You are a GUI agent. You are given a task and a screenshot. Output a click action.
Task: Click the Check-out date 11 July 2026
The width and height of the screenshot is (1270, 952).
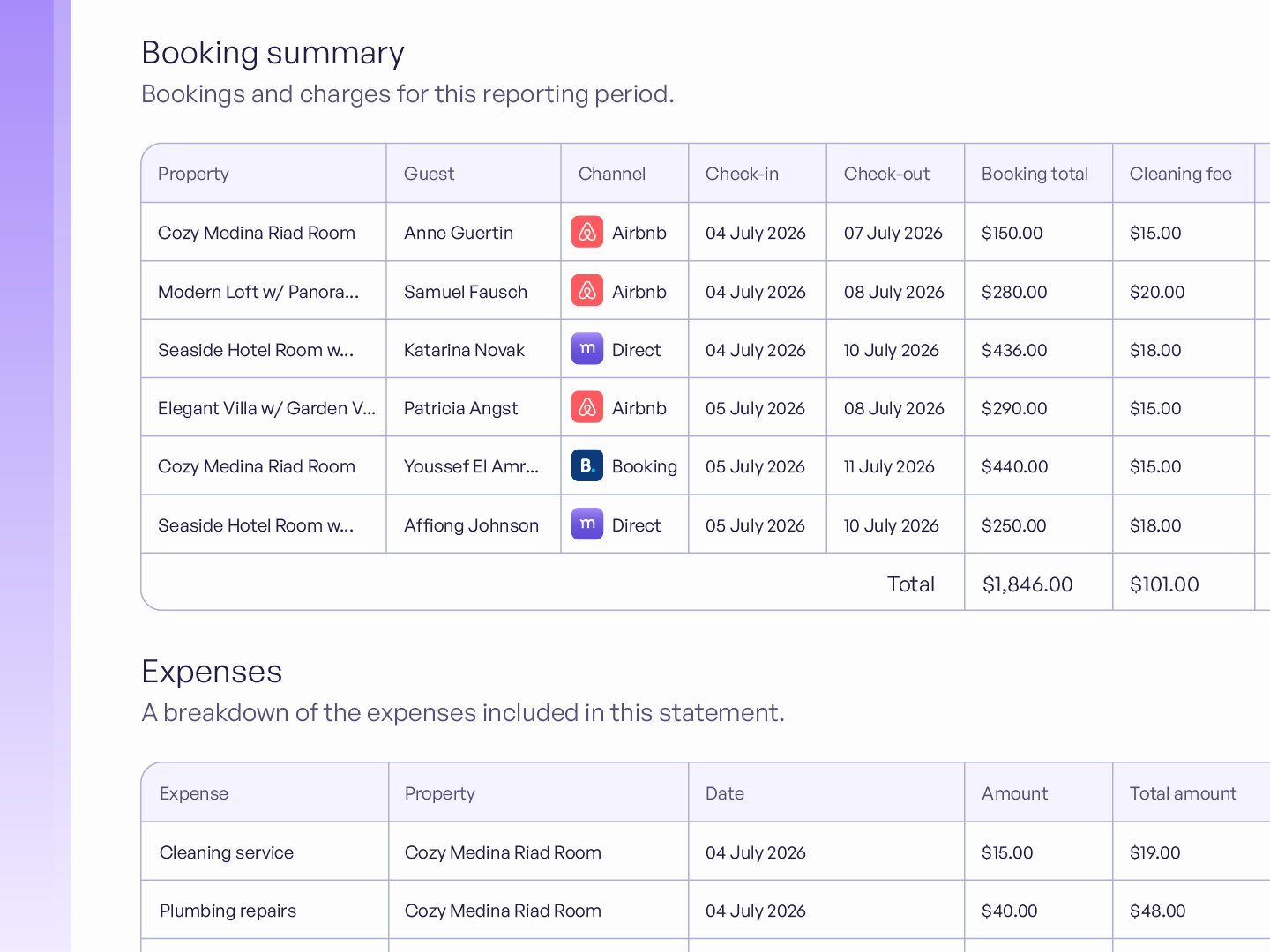(889, 466)
